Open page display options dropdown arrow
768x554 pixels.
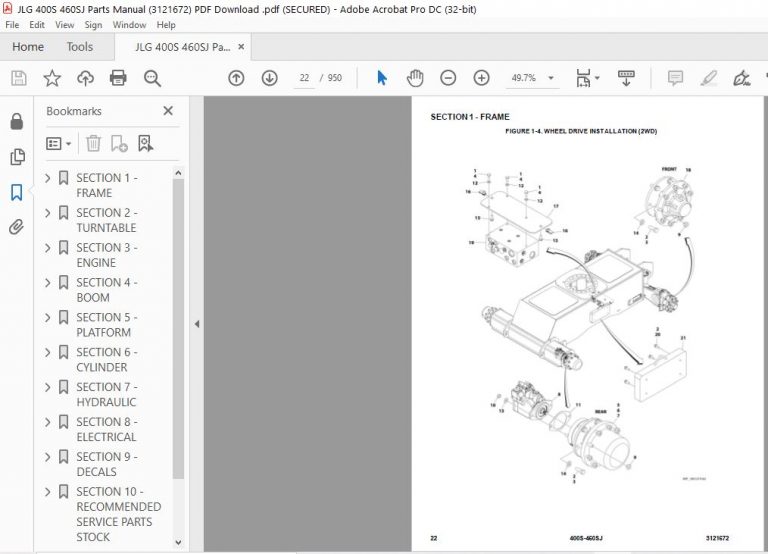click(x=597, y=78)
